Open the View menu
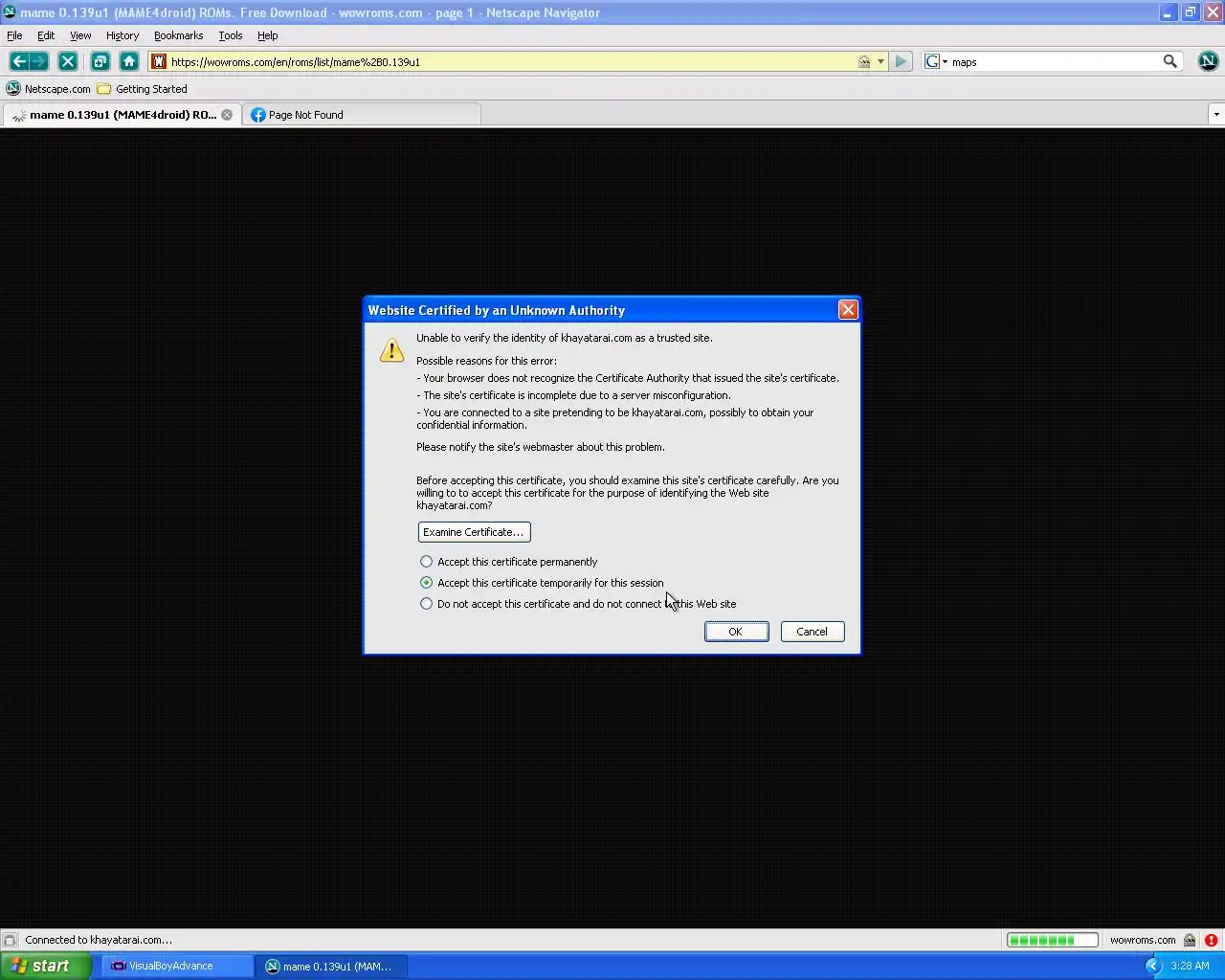This screenshot has width=1225, height=980. click(x=80, y=35)
